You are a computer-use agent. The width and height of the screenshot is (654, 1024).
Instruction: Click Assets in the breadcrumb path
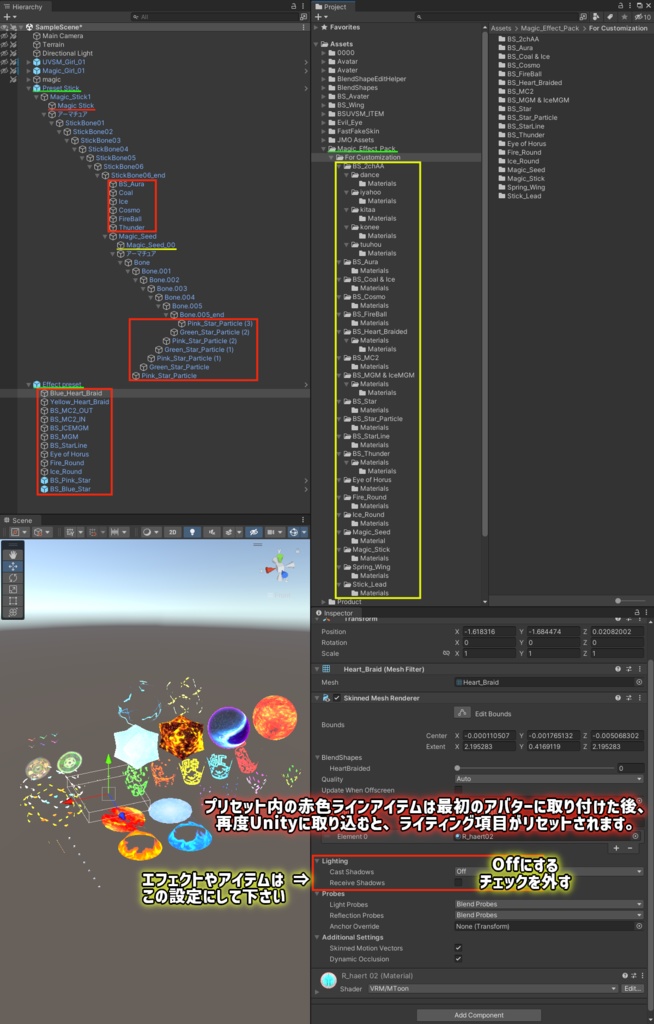(x=501, y=28)
